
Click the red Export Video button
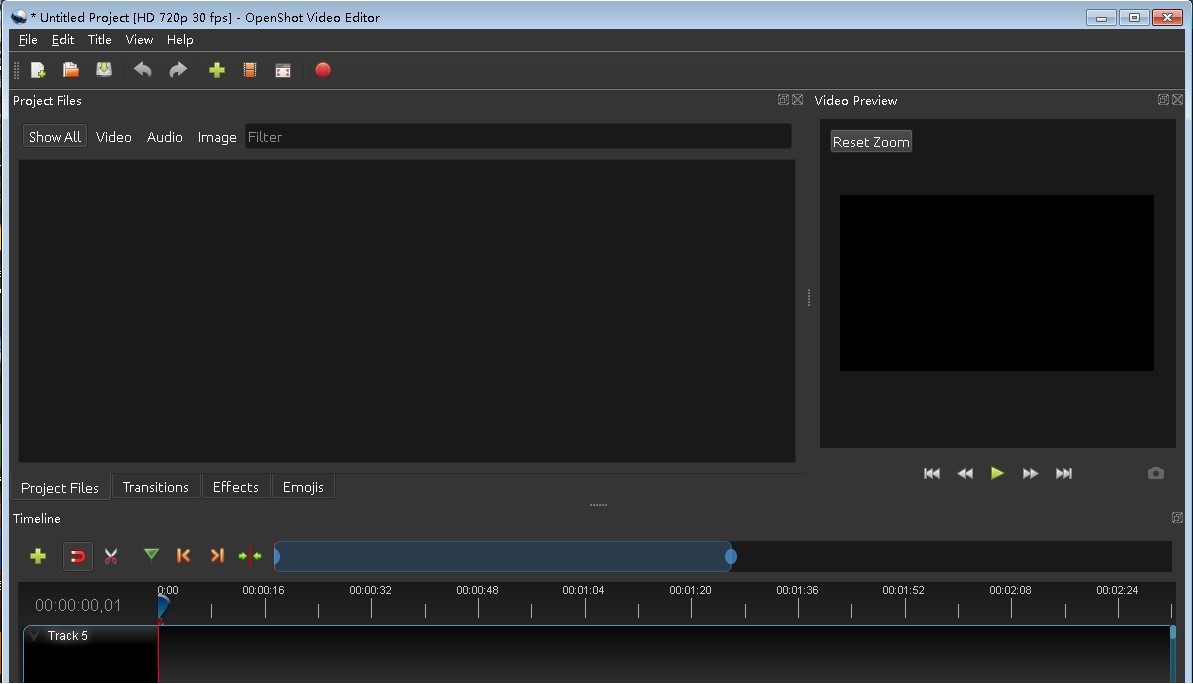tap(323, 70)
